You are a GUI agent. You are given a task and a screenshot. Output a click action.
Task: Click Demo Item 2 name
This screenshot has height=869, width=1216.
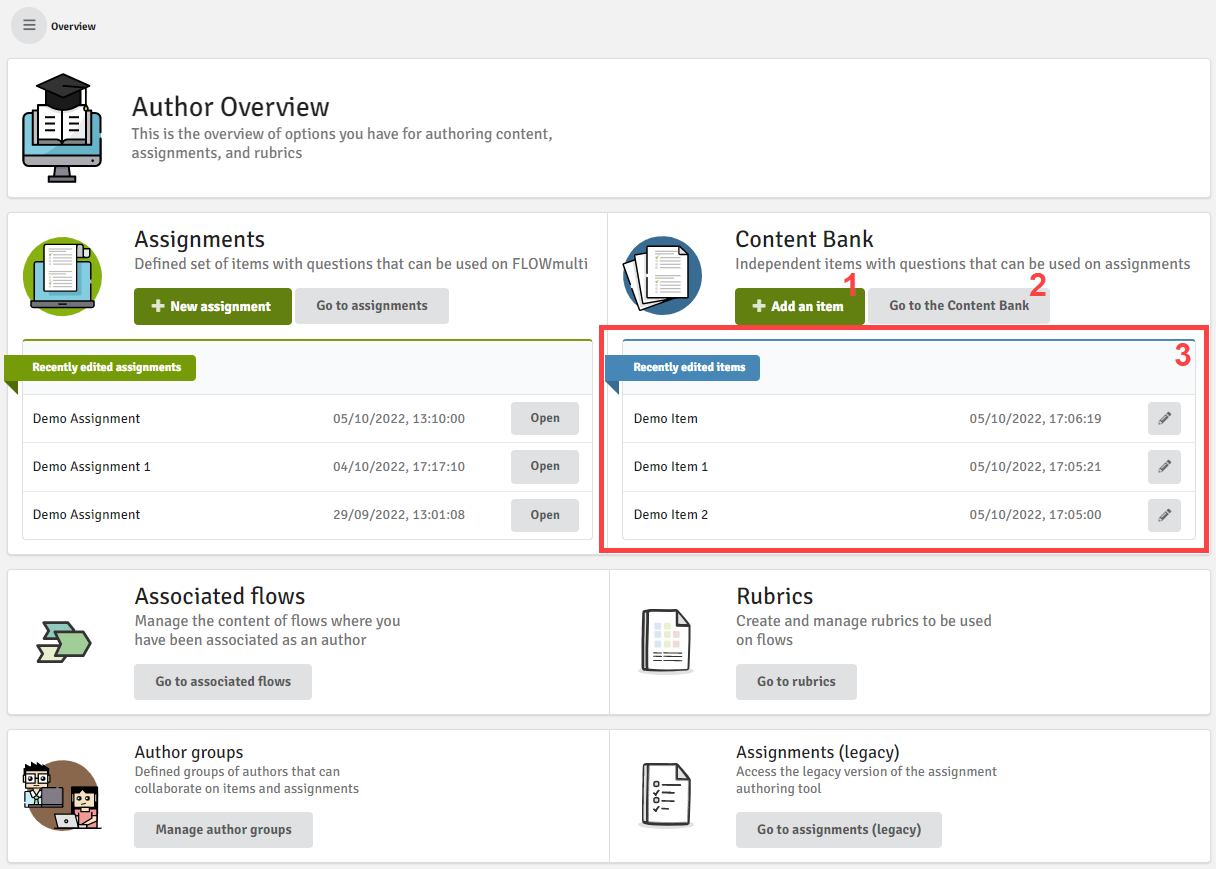pos(671,515)
